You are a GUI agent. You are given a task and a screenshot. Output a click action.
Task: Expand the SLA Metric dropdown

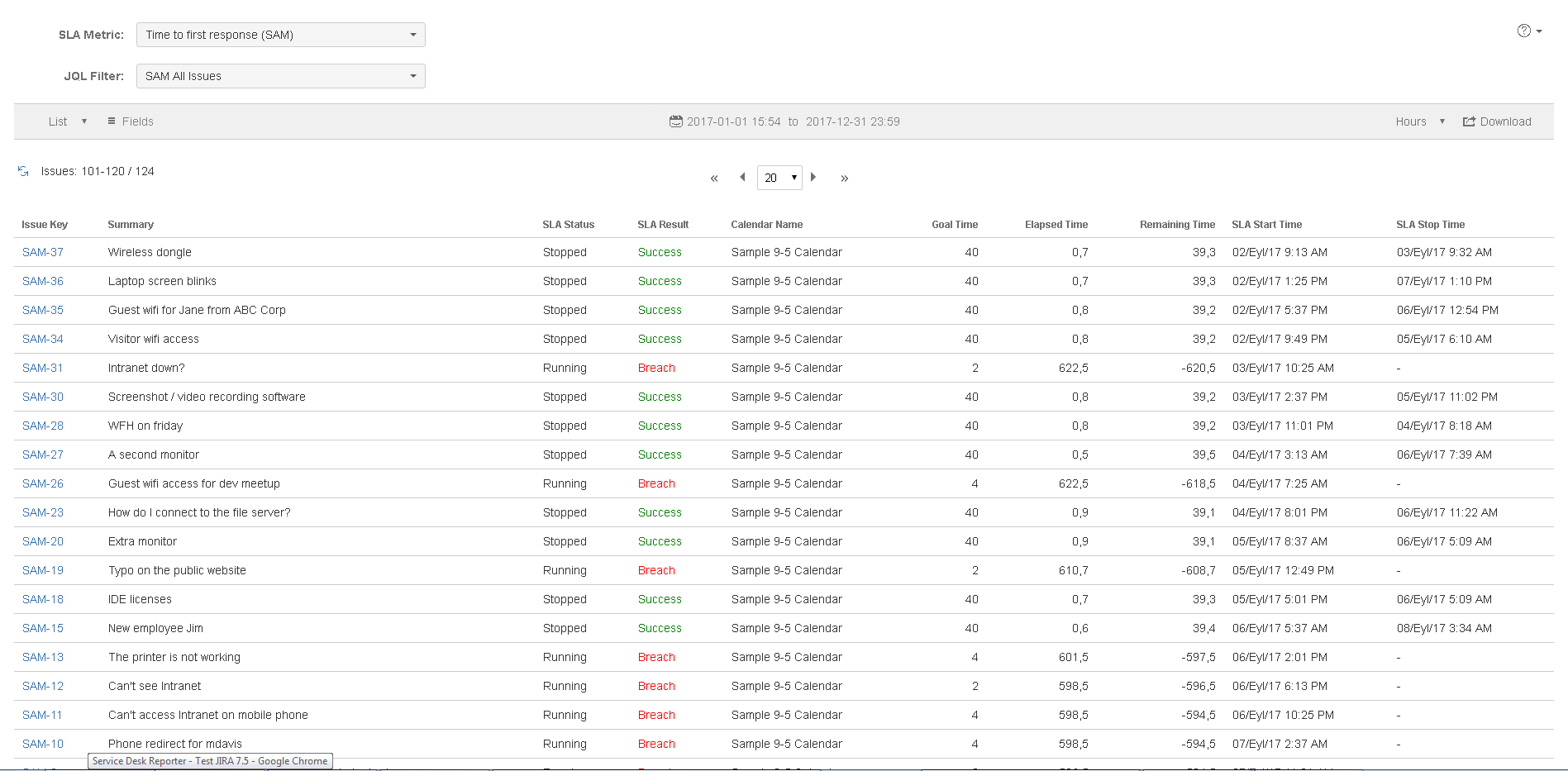tap(280, 35)
